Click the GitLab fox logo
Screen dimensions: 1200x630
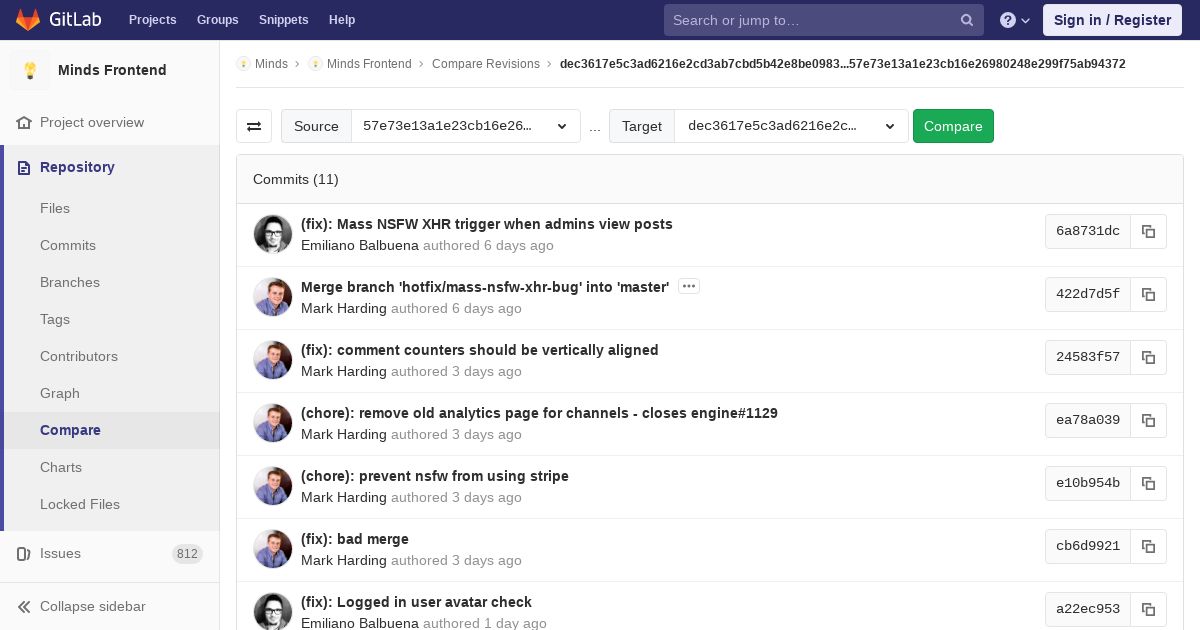click(28, 20)
